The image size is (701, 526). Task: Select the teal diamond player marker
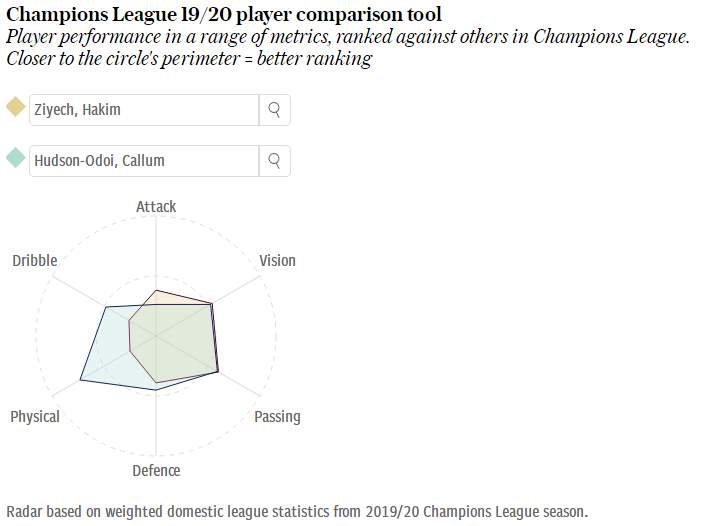click(x=16, y=158)
